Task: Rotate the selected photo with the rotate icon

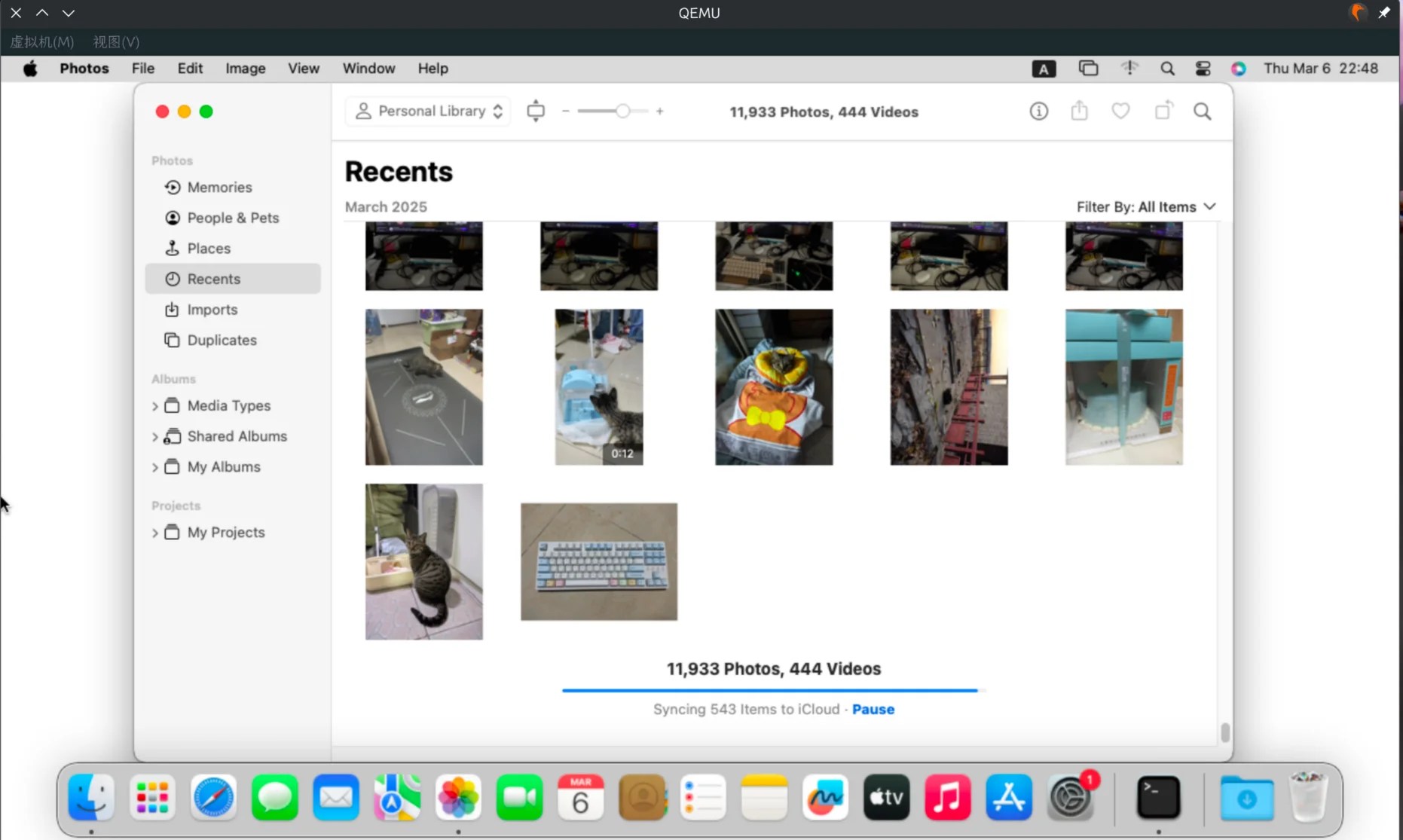Action: [x=1163, y=110]
